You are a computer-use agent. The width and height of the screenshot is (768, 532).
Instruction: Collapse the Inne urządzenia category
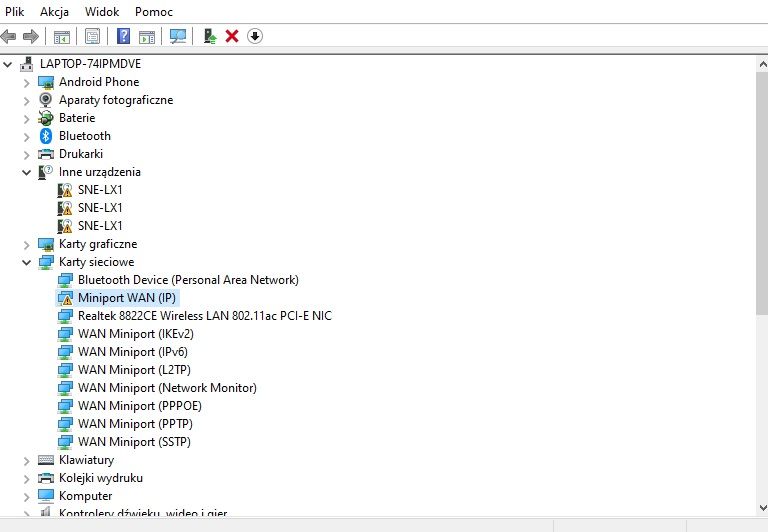pyautogui.click(x=26, y=172)
